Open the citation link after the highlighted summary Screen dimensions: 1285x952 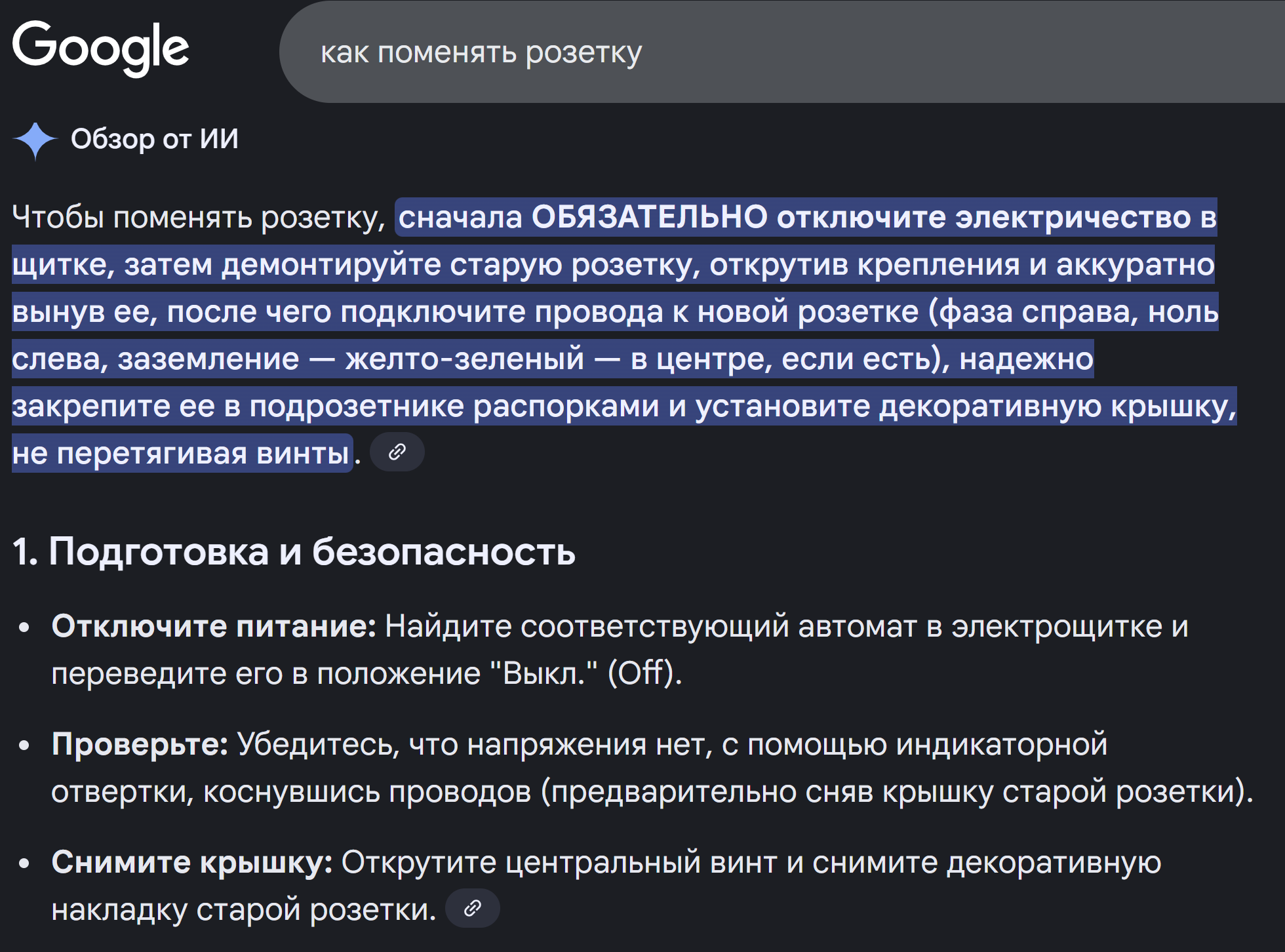[397, 451]
